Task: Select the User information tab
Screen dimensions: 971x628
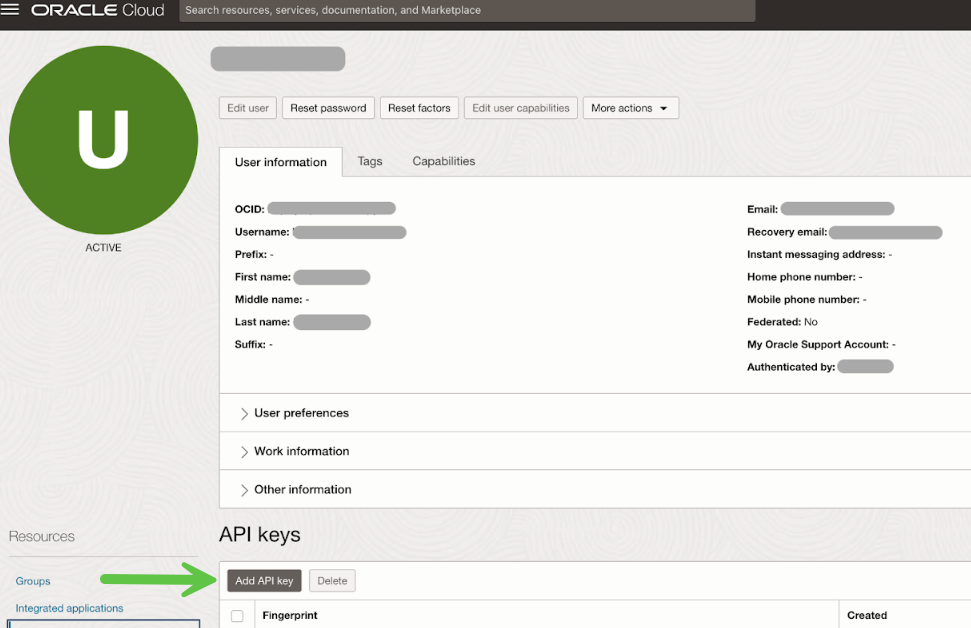Action: click(x=280, y=162)
